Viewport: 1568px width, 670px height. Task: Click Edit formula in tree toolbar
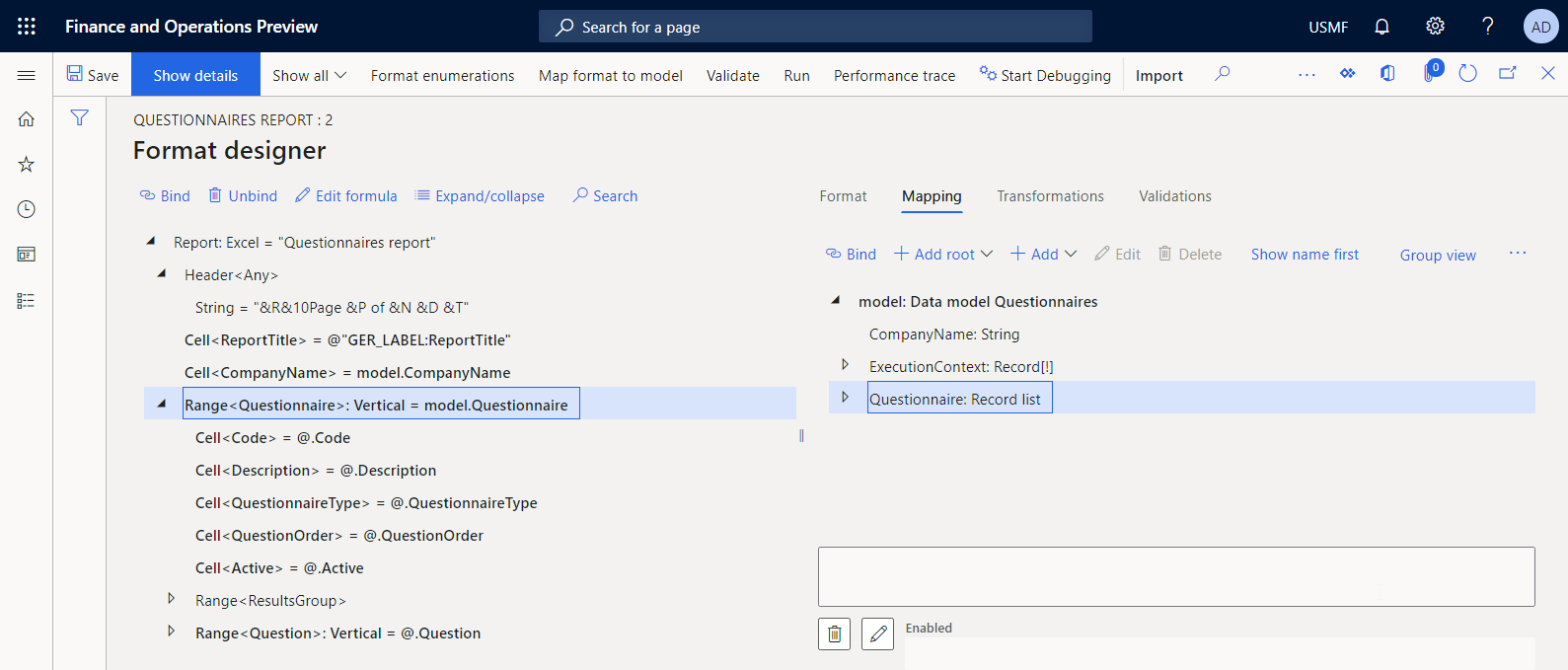pyautogui.click(x=346, y=195)
